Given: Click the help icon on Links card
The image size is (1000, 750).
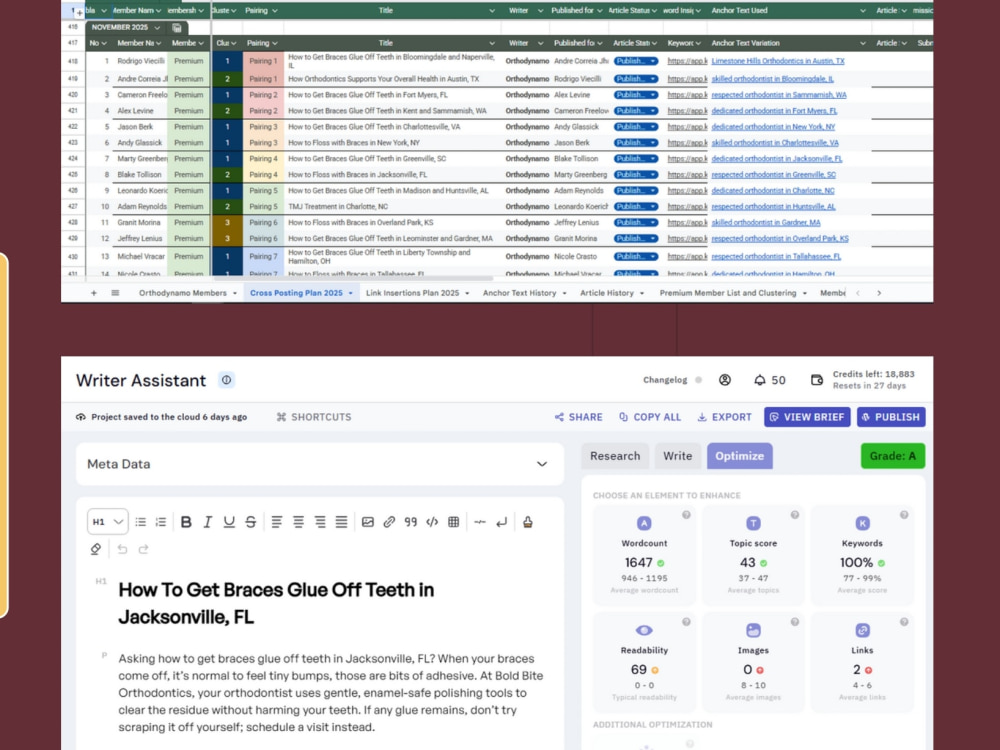Looking at the screenshot, I should [x=904, y=622].
